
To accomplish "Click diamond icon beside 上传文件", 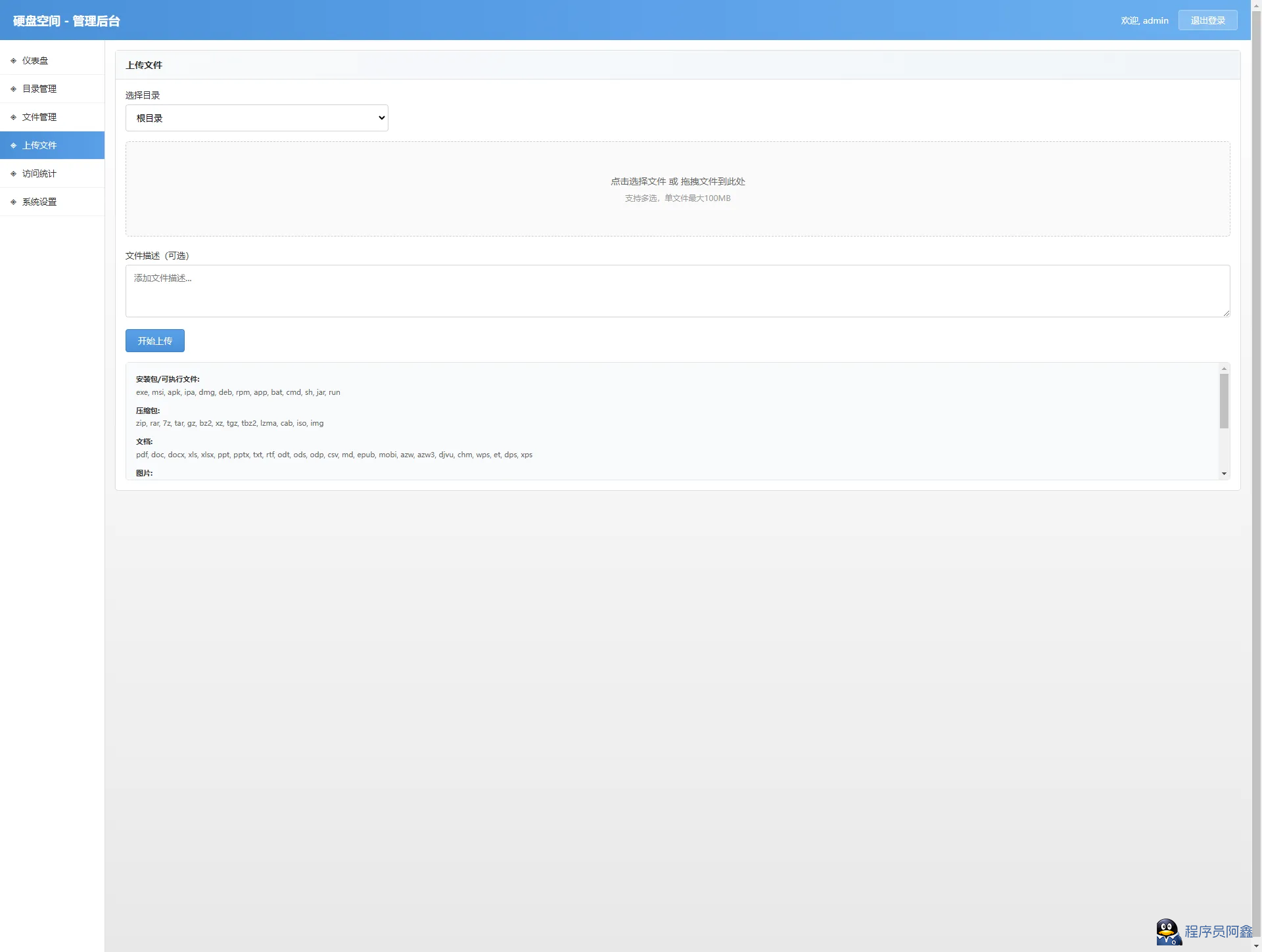I will [x=13, y=145].
